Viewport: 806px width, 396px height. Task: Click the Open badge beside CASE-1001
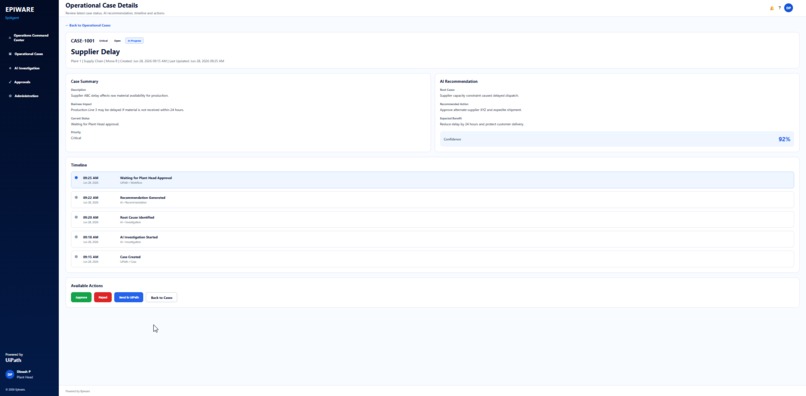click(x=117, y=40)
